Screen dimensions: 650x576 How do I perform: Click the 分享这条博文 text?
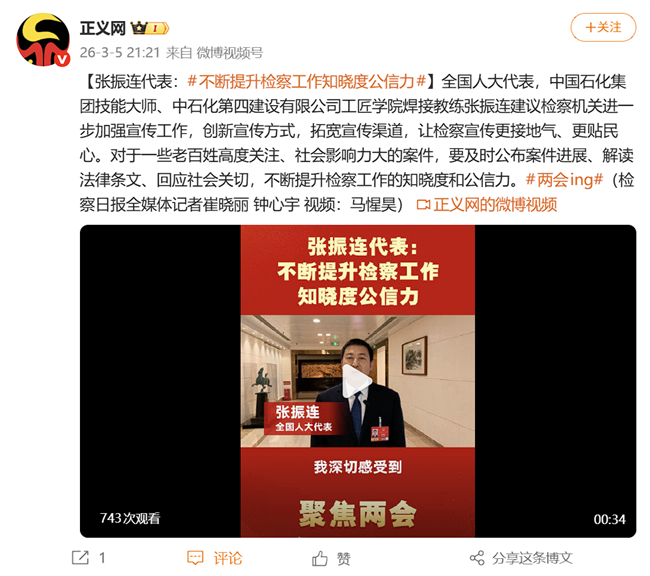[532, 558]
